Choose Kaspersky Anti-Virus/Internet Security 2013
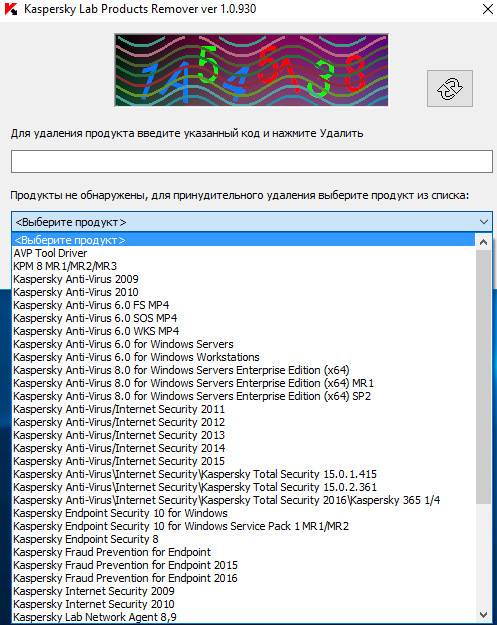 244,435
